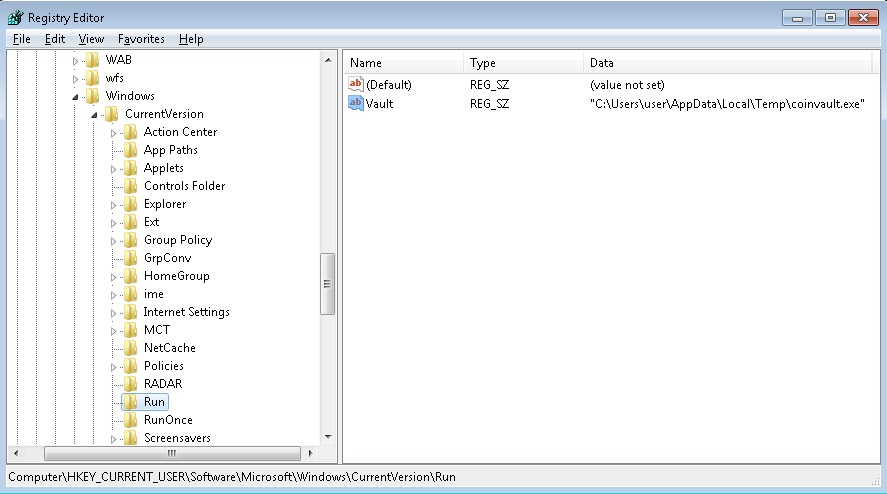Select the Run key label
The image size is (887, 494).
(154, 402)
